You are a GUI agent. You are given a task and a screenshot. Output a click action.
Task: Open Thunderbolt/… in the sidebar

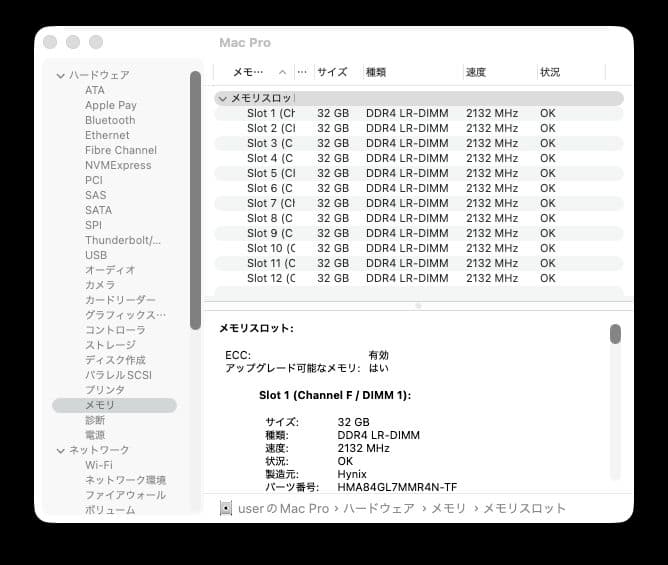tap(123, 240)
